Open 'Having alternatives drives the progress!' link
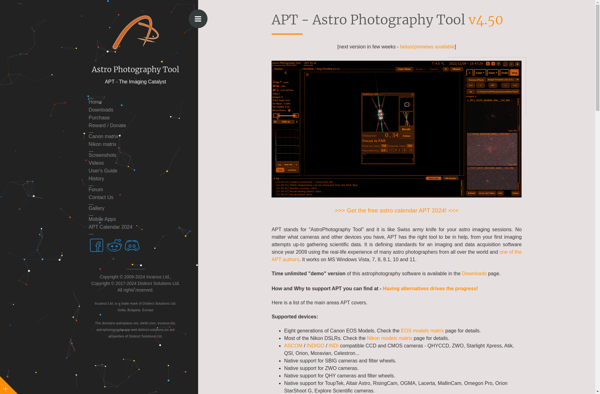This screenshot has width=600, height=394. tap(430, 288)
